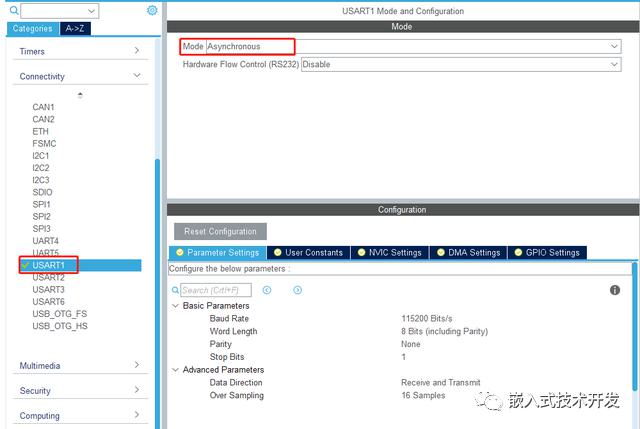Click the information icon in configuration panel
The image size is (640, 429).
(x=615, y=290)
